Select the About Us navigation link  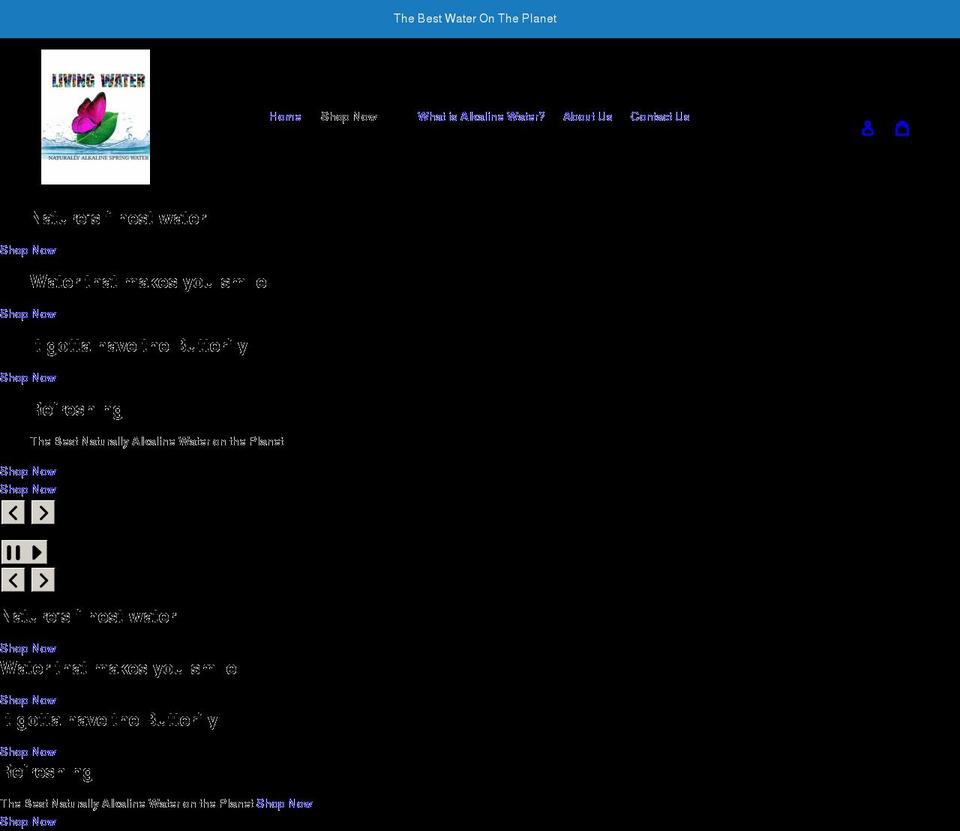tap(586, 116)
